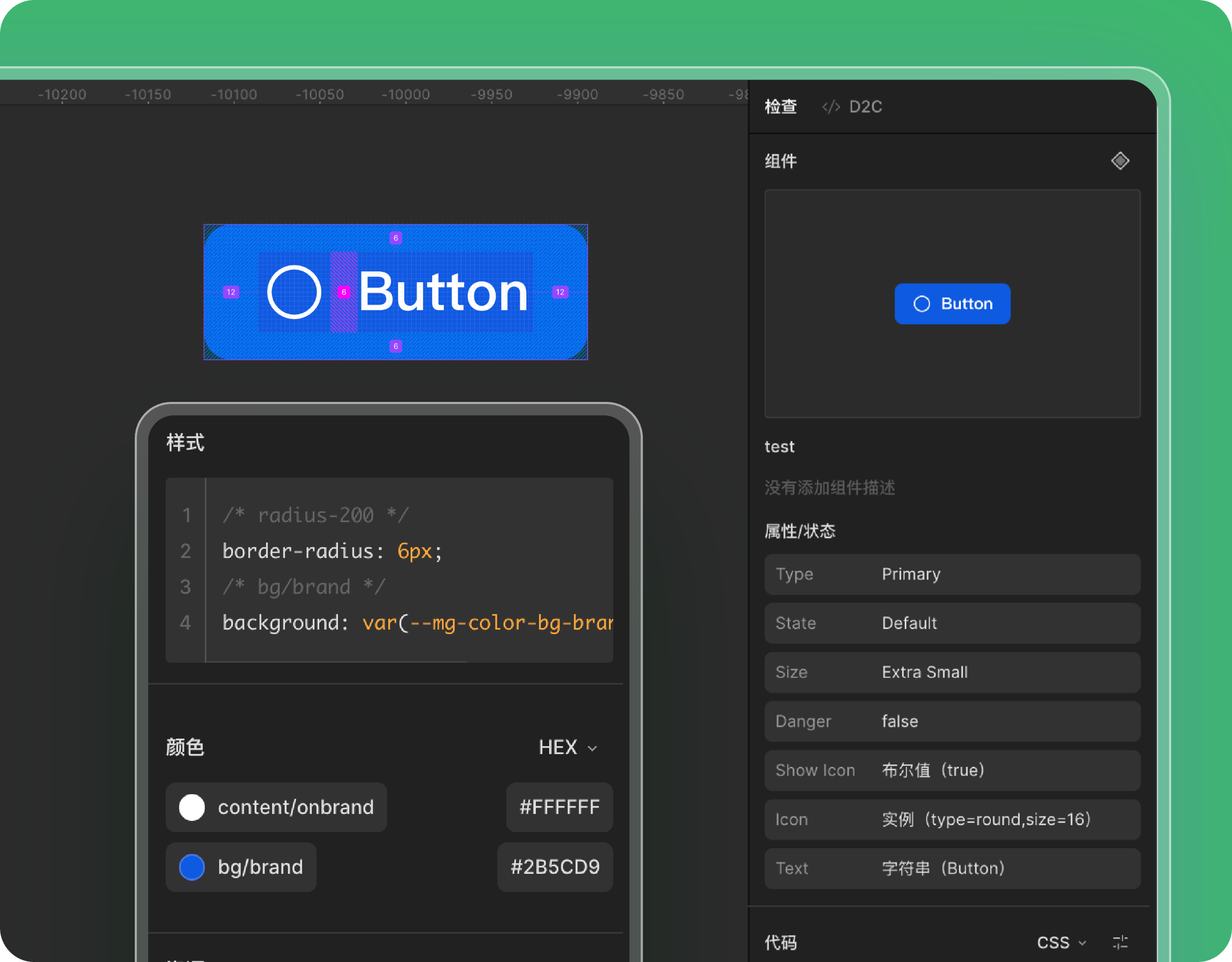Switch to the 检查 inspect tab
The height and width of the screenshot is (962, 1232).
(x=781, y=106)
